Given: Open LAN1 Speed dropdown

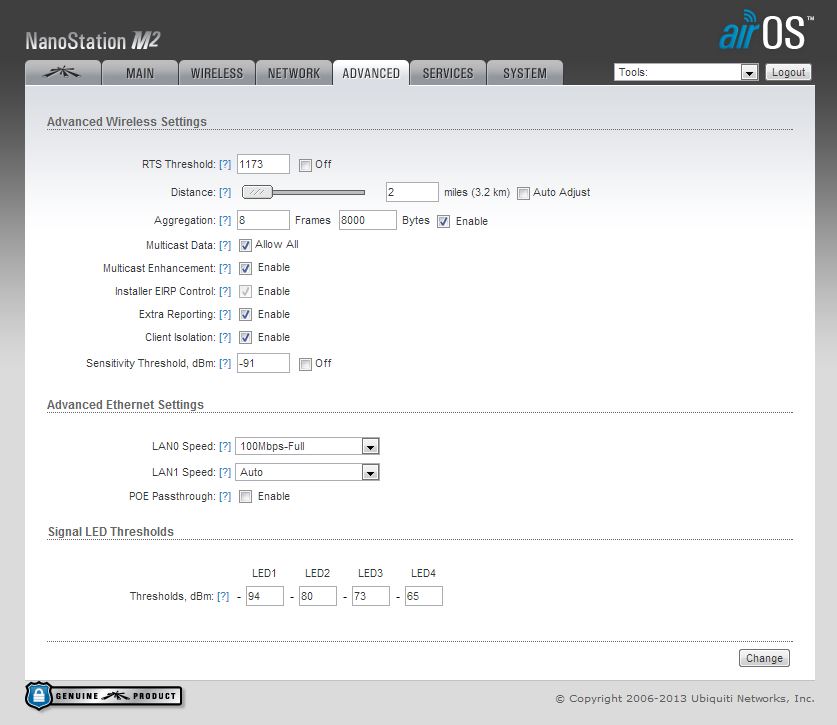Looking at the screenshot, I should click(x=307, y=472).
